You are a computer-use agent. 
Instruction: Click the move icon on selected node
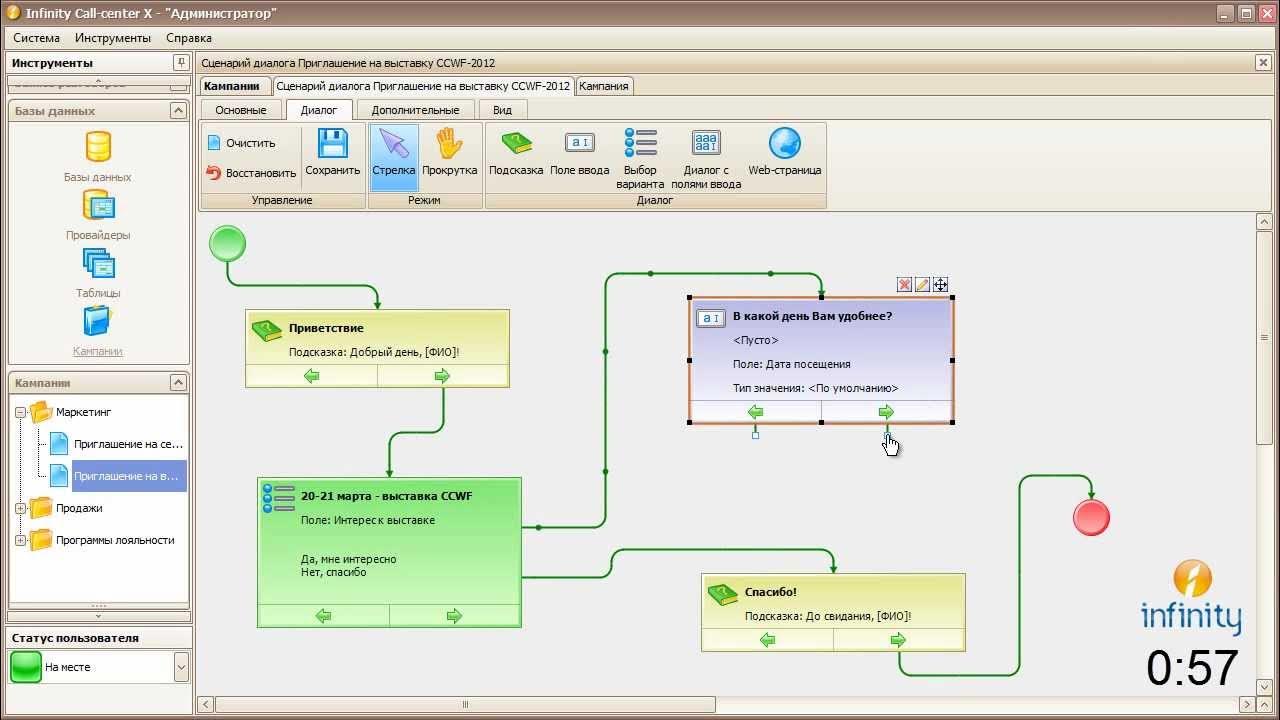[940, 285]
